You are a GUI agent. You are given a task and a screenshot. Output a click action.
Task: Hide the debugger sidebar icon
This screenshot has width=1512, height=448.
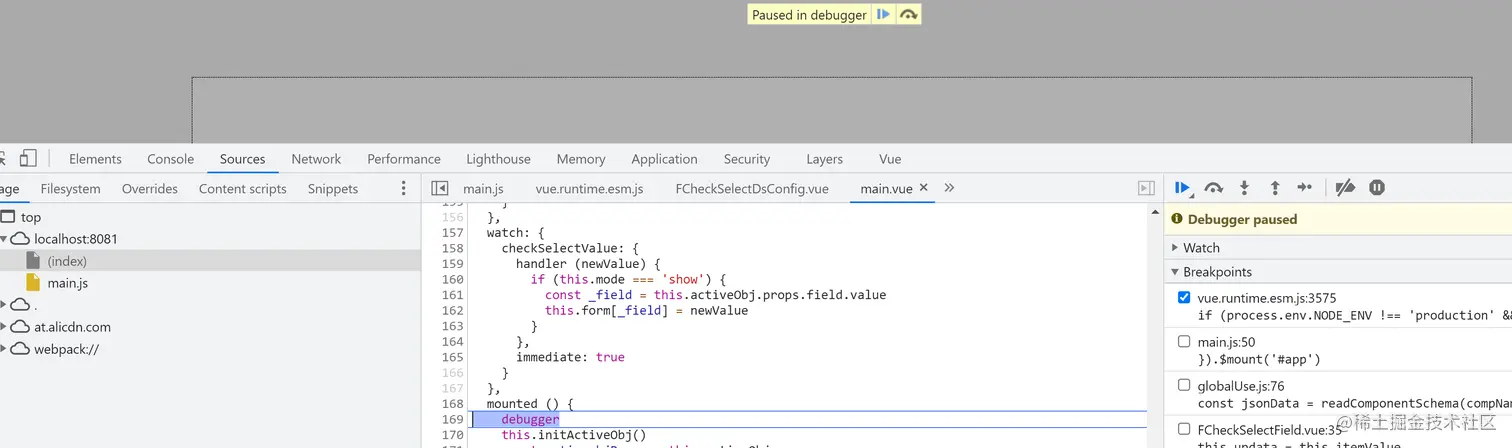(x=1146, y=188)
